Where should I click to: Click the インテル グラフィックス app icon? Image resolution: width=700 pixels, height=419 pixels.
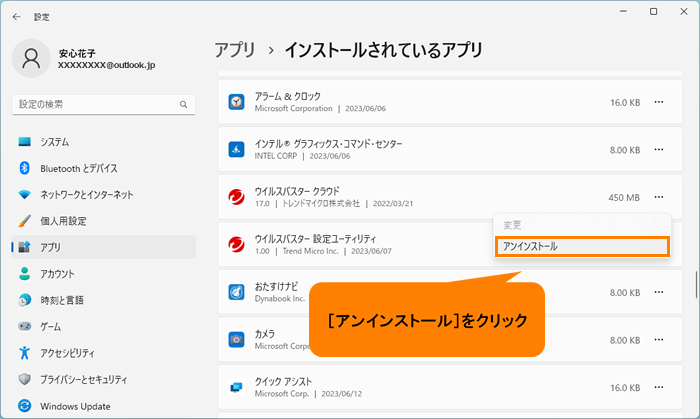click(236, 149)
